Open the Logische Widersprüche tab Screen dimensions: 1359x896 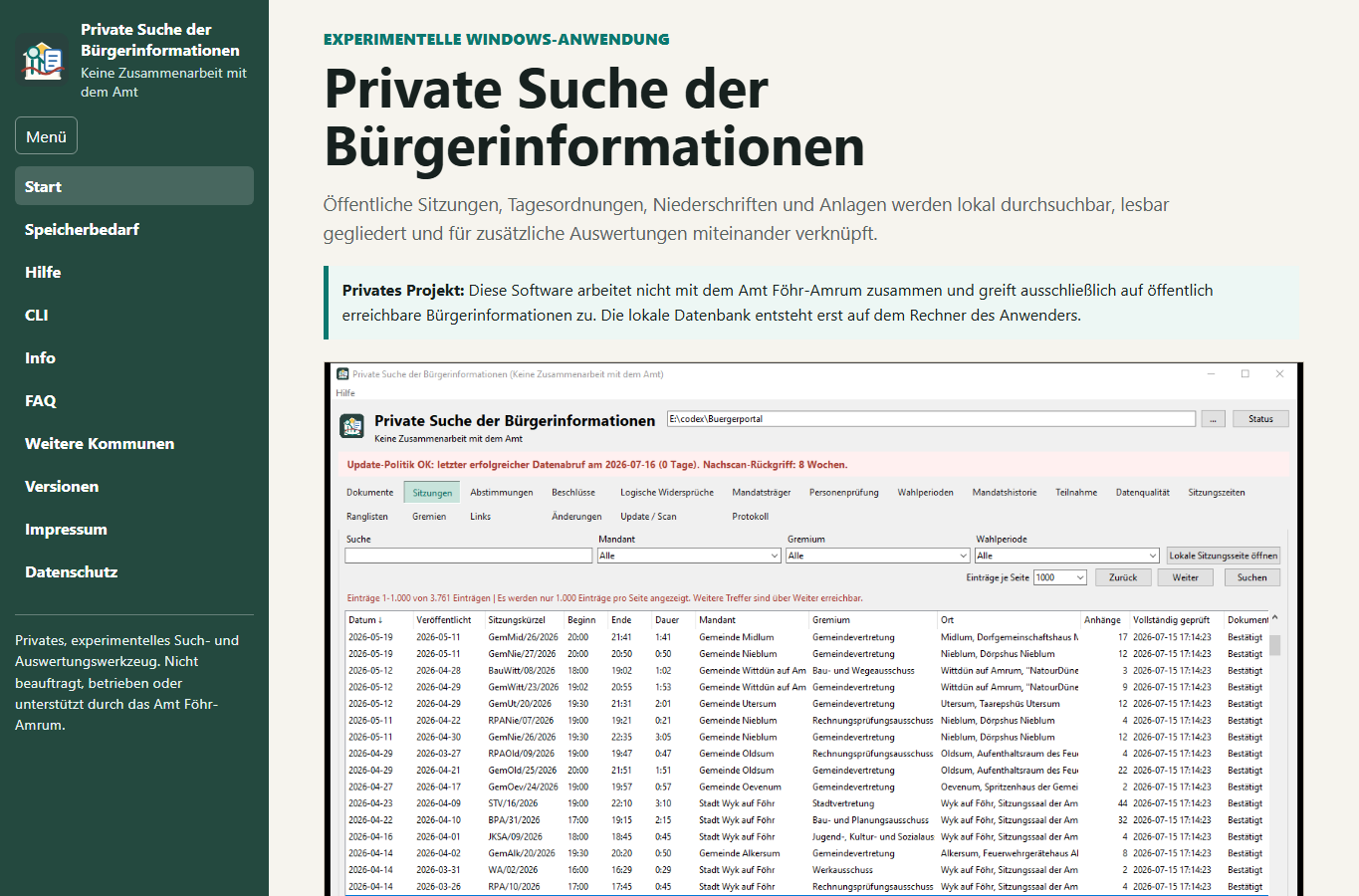coord(667,493)
